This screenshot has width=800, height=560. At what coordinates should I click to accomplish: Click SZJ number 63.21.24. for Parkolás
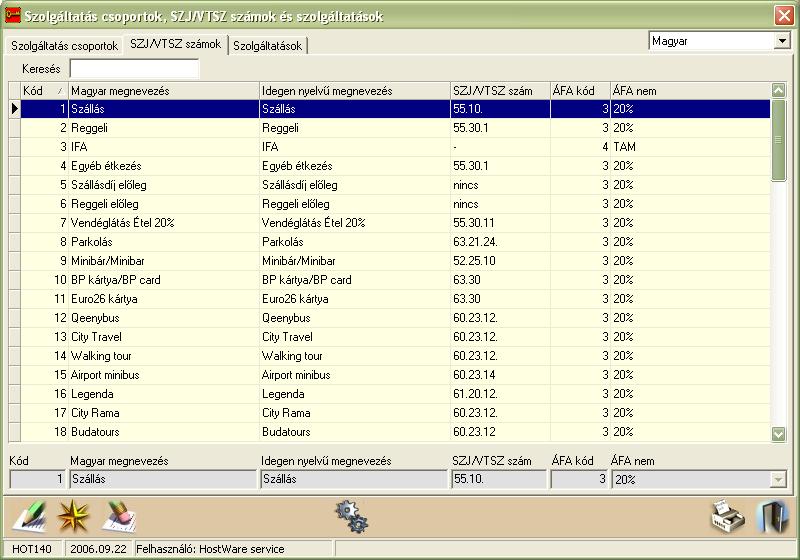(475, 242)
